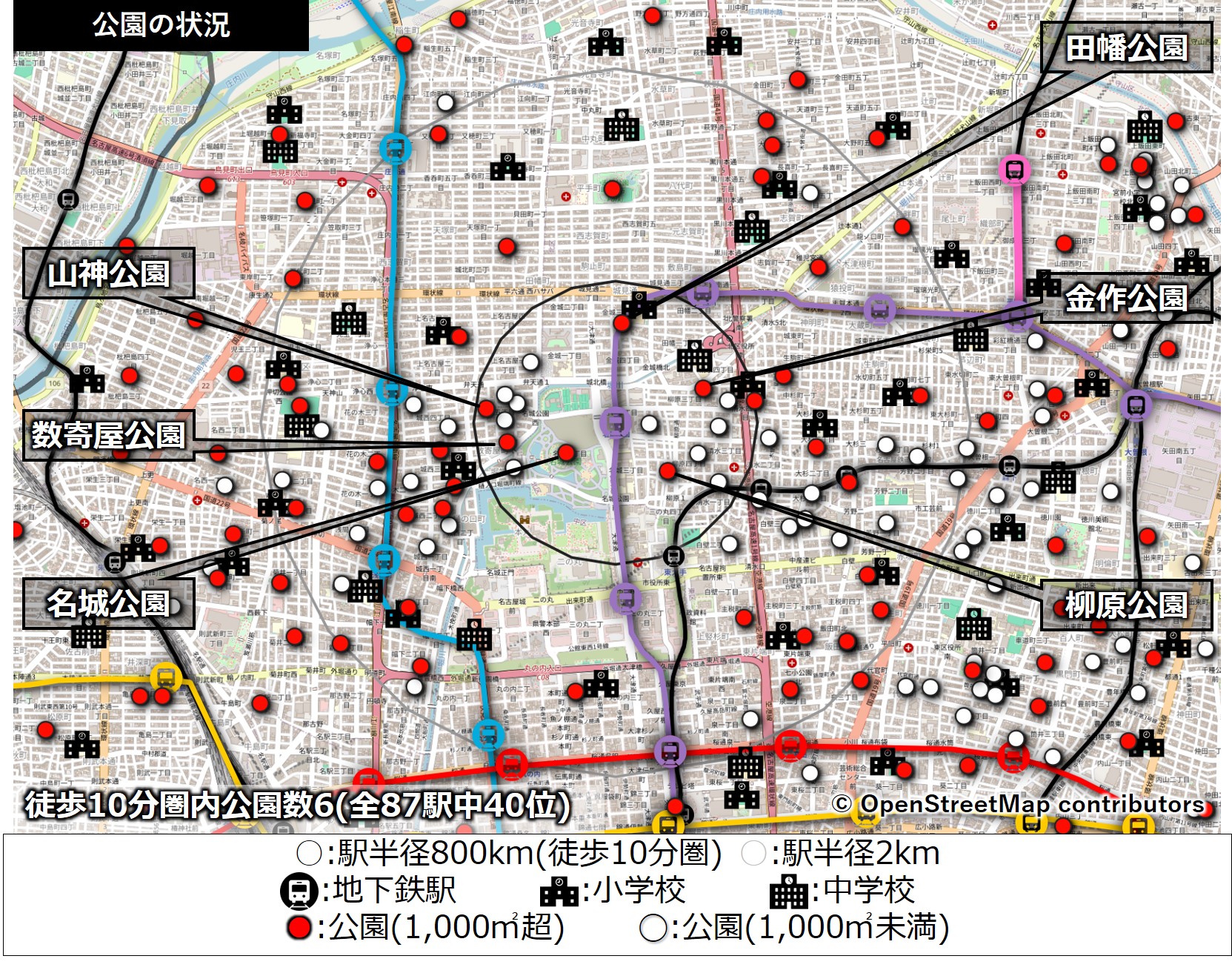Click the purple station icon at the walking-circle center
The width and height of the screenshot is (1232, 973).
(x=615, y=422)
